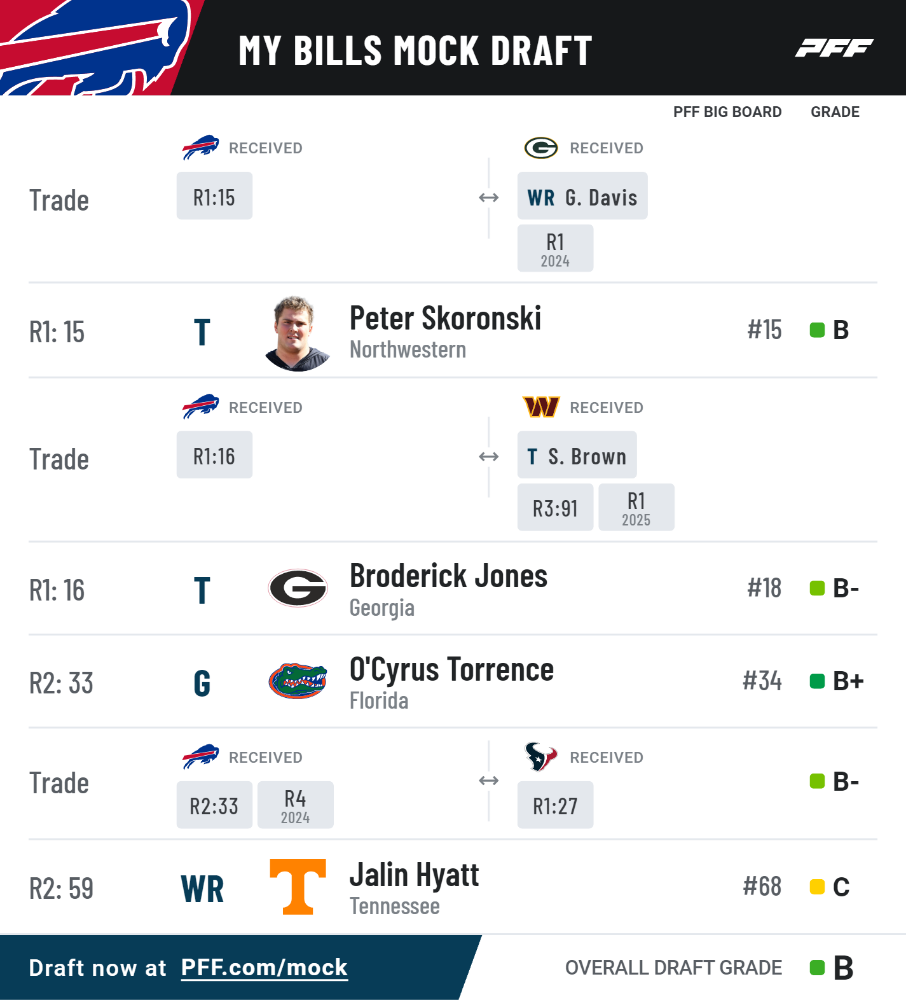906x1000 pixels.
Task: Click the Florida Gators logo
Action: (x=298, y=681)
